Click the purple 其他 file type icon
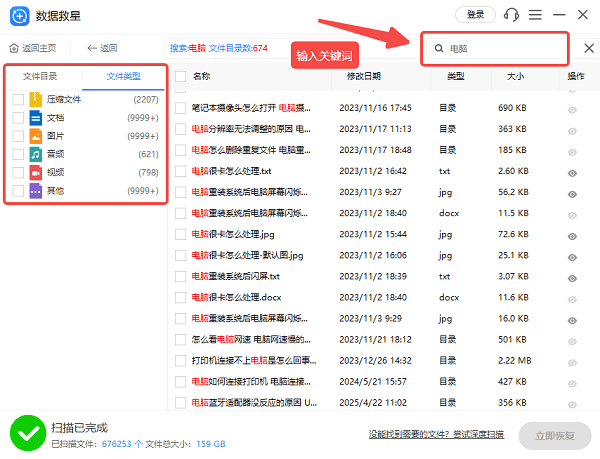Viewport: 600px width, 459px height. point(35,190)
